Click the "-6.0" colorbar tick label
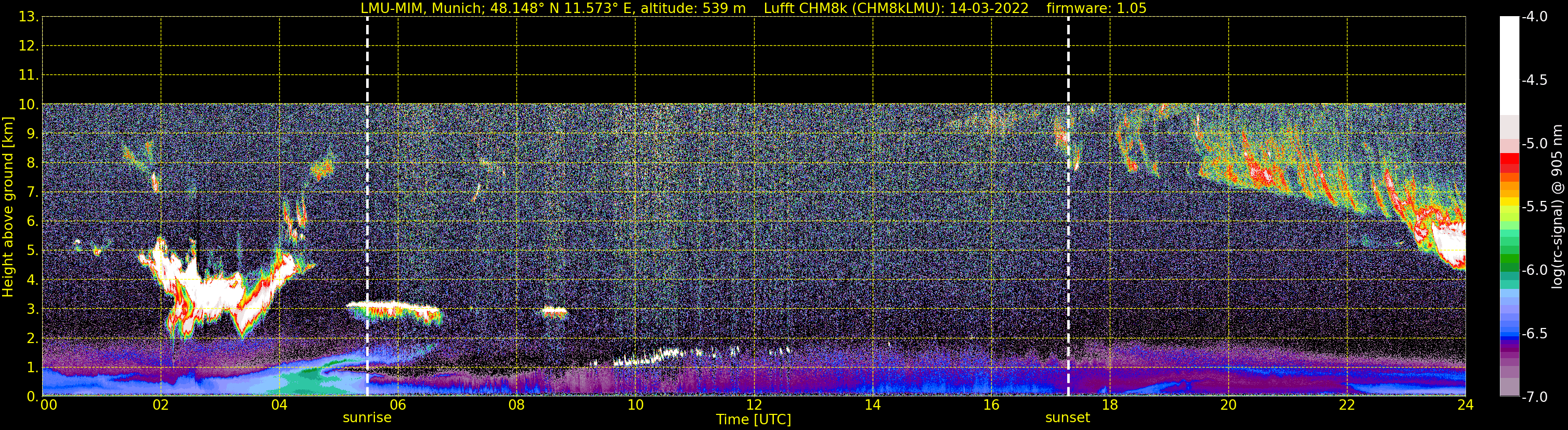Screen dimensions: 1568x430 1534,270
